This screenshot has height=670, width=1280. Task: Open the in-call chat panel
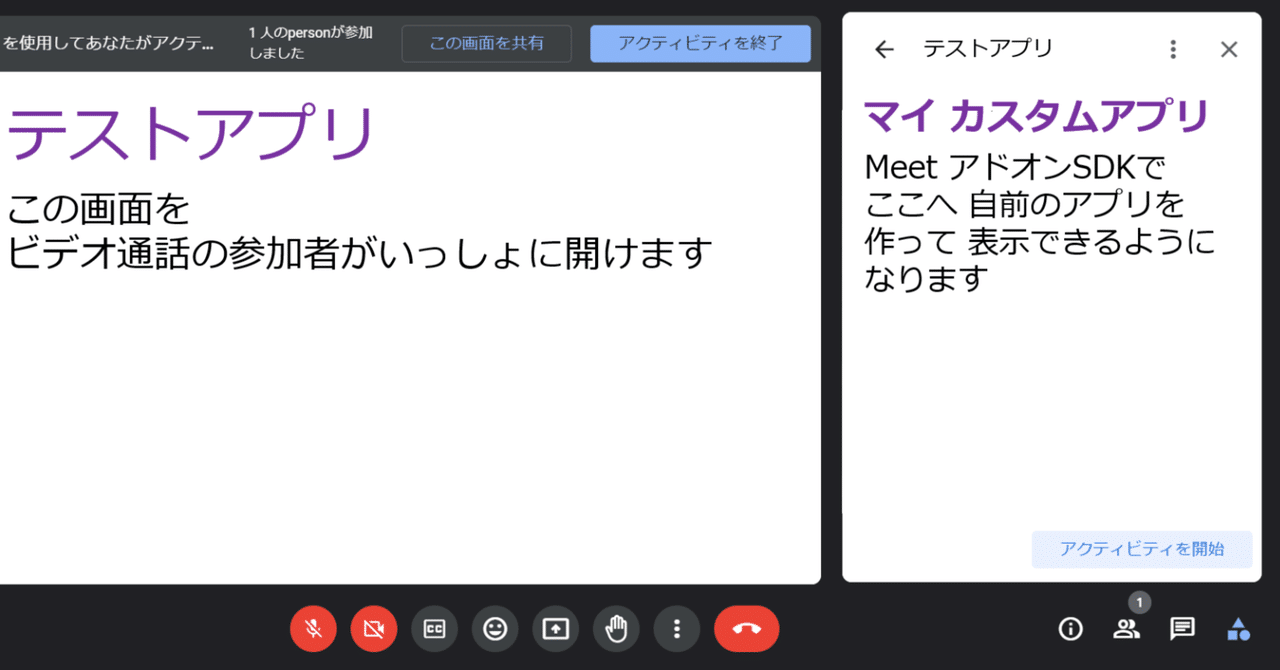click(1181, 629)
